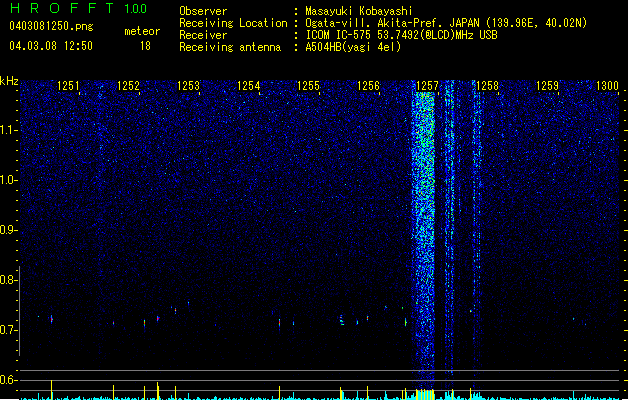The image size is (629, 400).
Task: Click the name Masayuki Kobayashi
Action: click(x=359, y=11)
